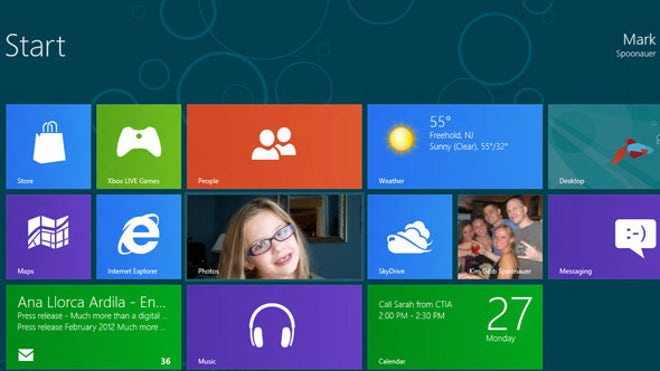Open the Music headphones tile
Image resolution: width=660 pixels, height=371 pixels.
coord(274,327)
